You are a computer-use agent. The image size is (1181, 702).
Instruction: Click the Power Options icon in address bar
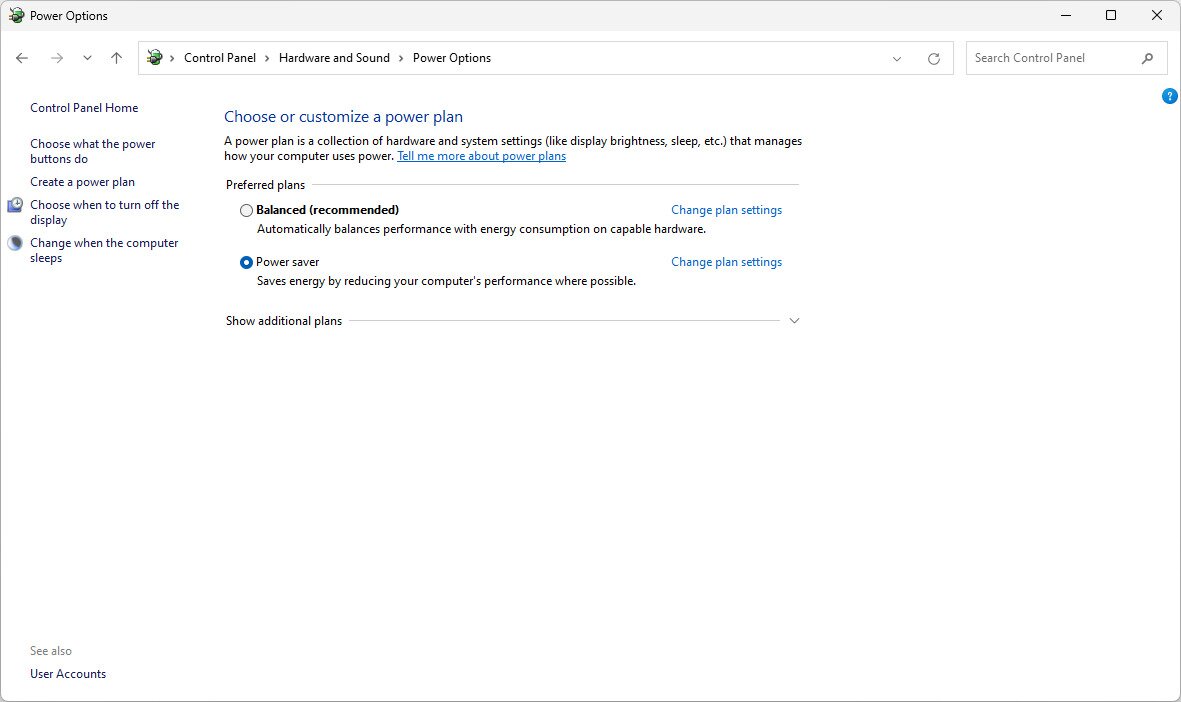click(x=154, y=57)
